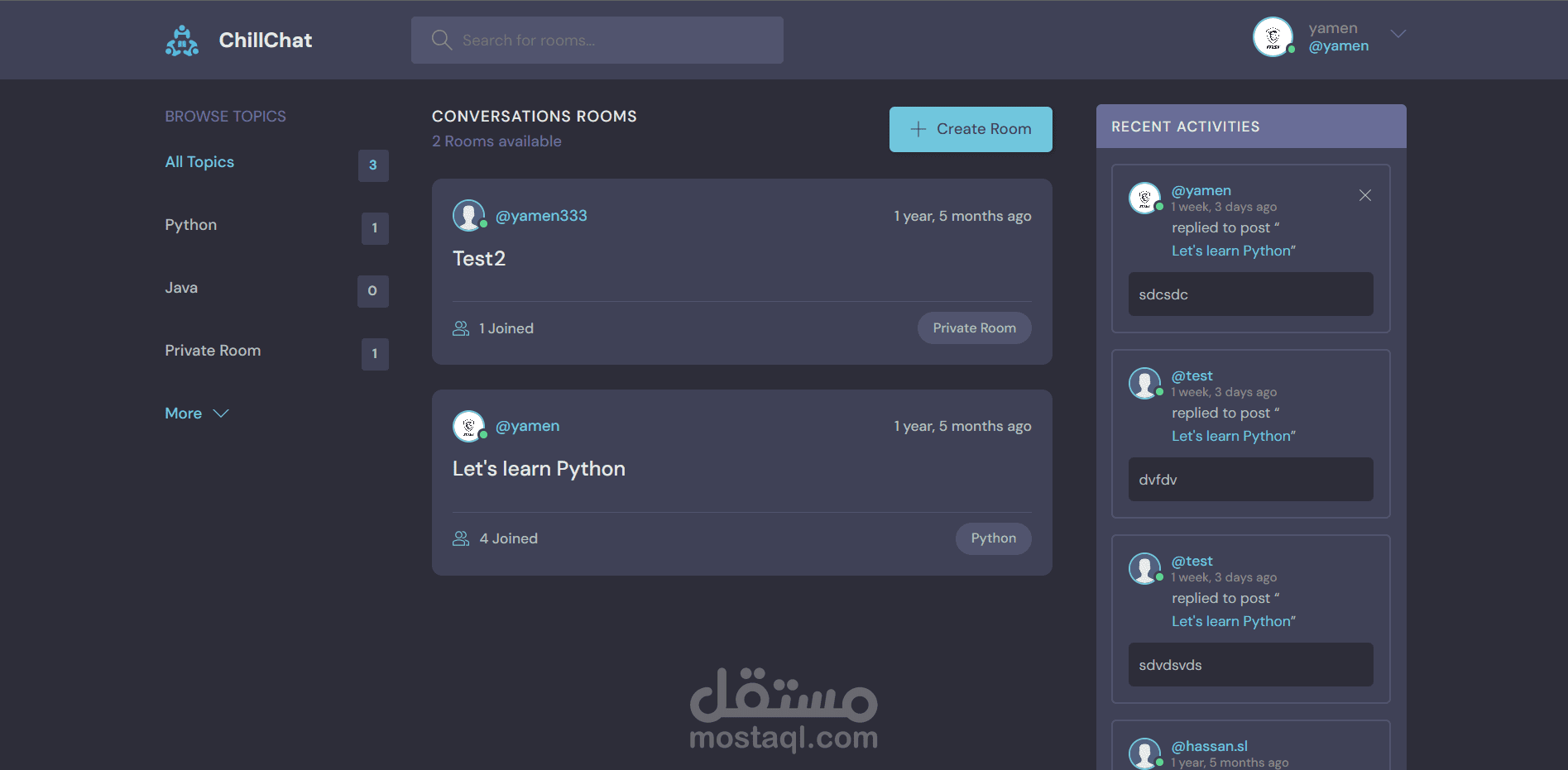Click the Create Room button

(x=971, y=129)
